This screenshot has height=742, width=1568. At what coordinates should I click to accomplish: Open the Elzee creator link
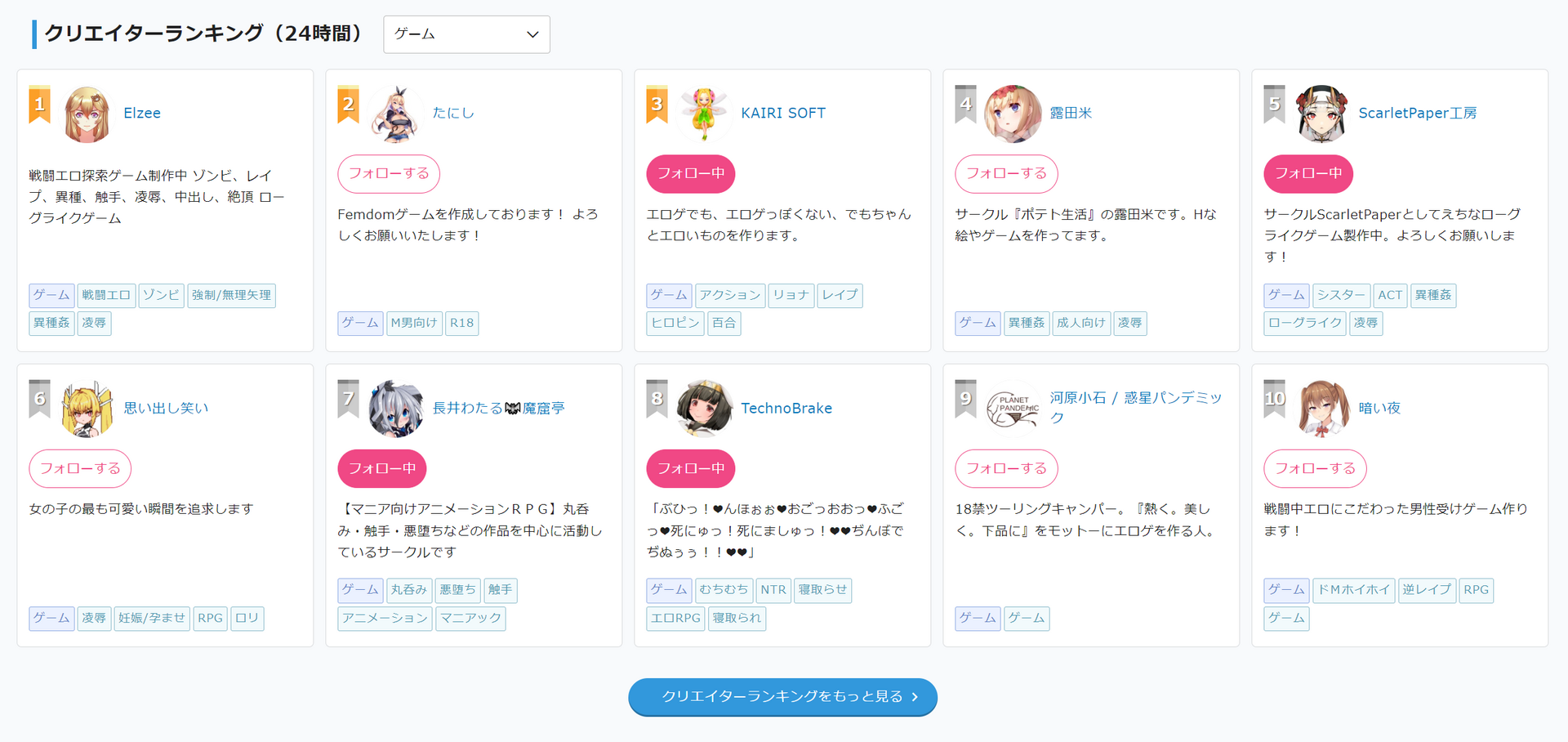[142, 114]
